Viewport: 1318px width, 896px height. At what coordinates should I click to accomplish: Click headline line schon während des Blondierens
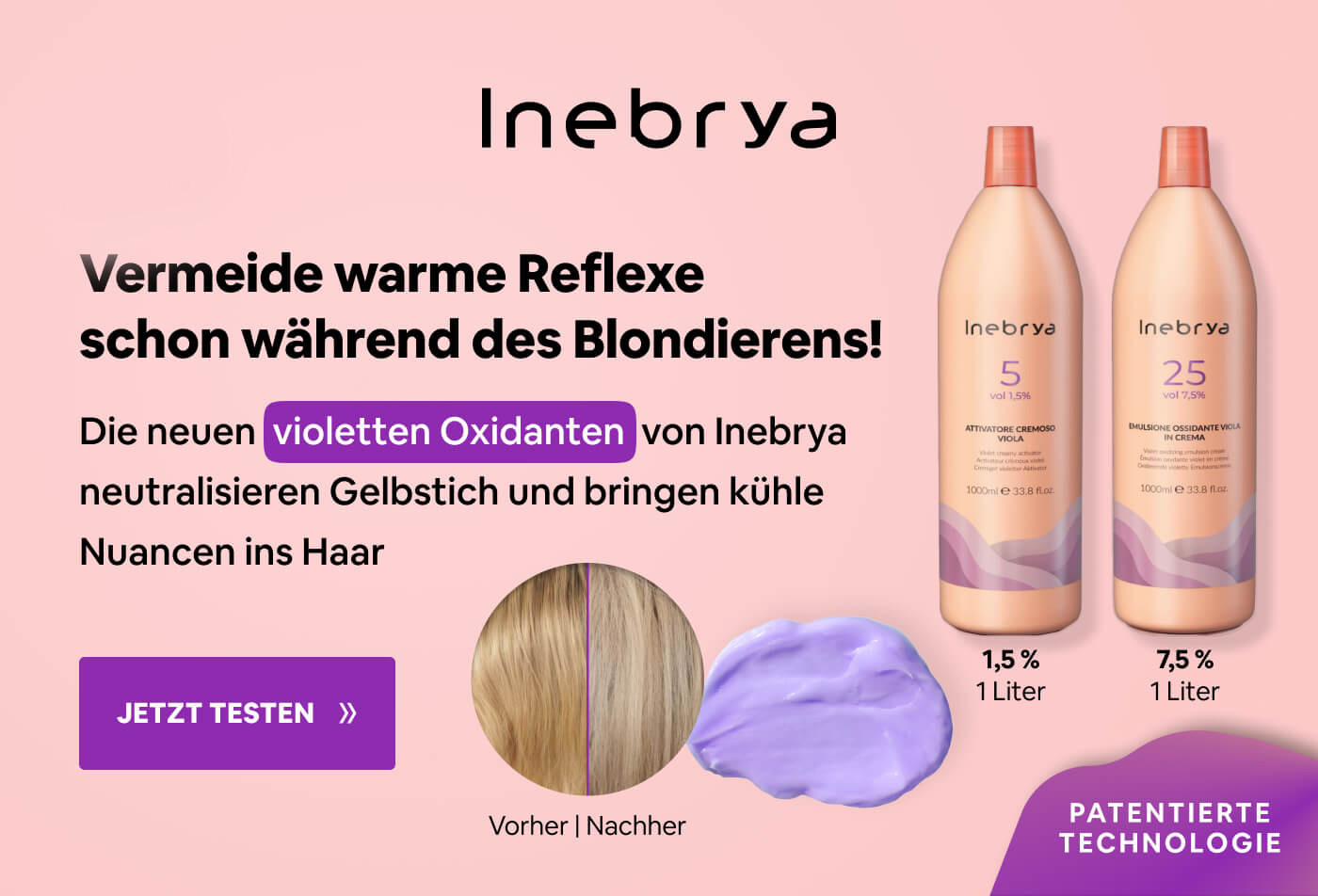point(481,341)
